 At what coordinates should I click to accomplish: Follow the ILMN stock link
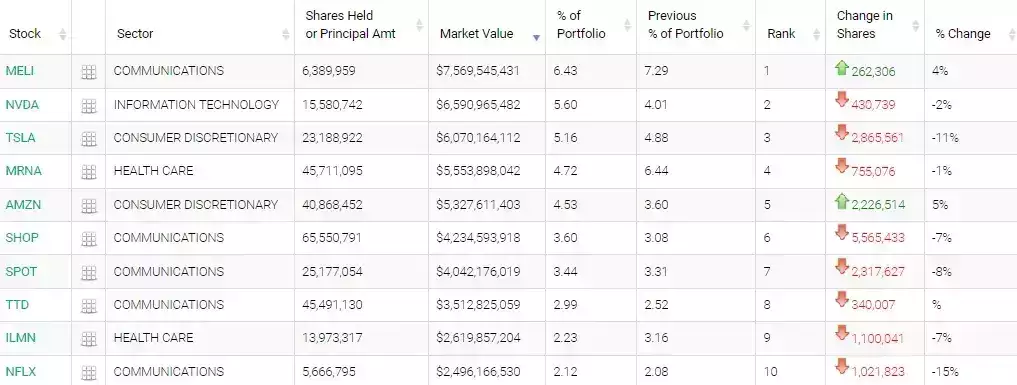(21, 338)
